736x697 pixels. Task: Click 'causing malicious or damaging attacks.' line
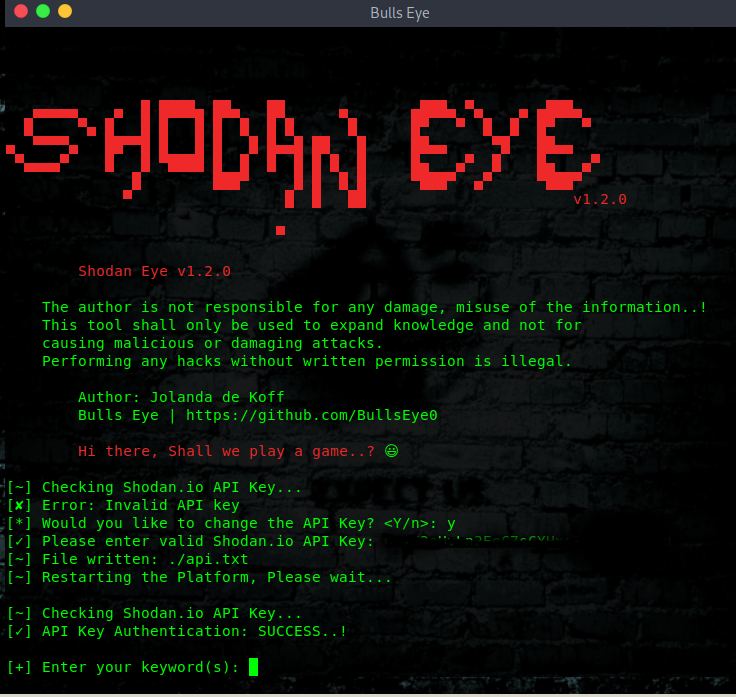tap(213, 344)
